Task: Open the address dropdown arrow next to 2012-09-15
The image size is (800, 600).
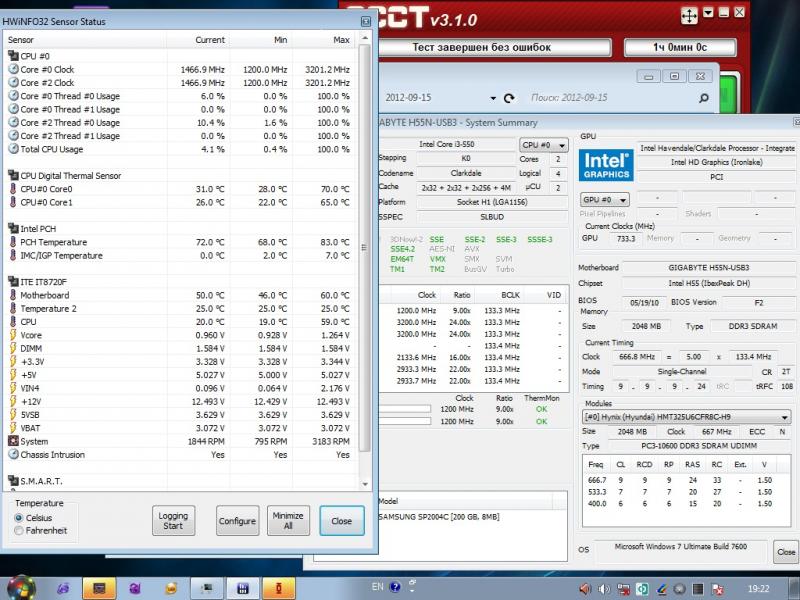Action: tap(493, 98)
